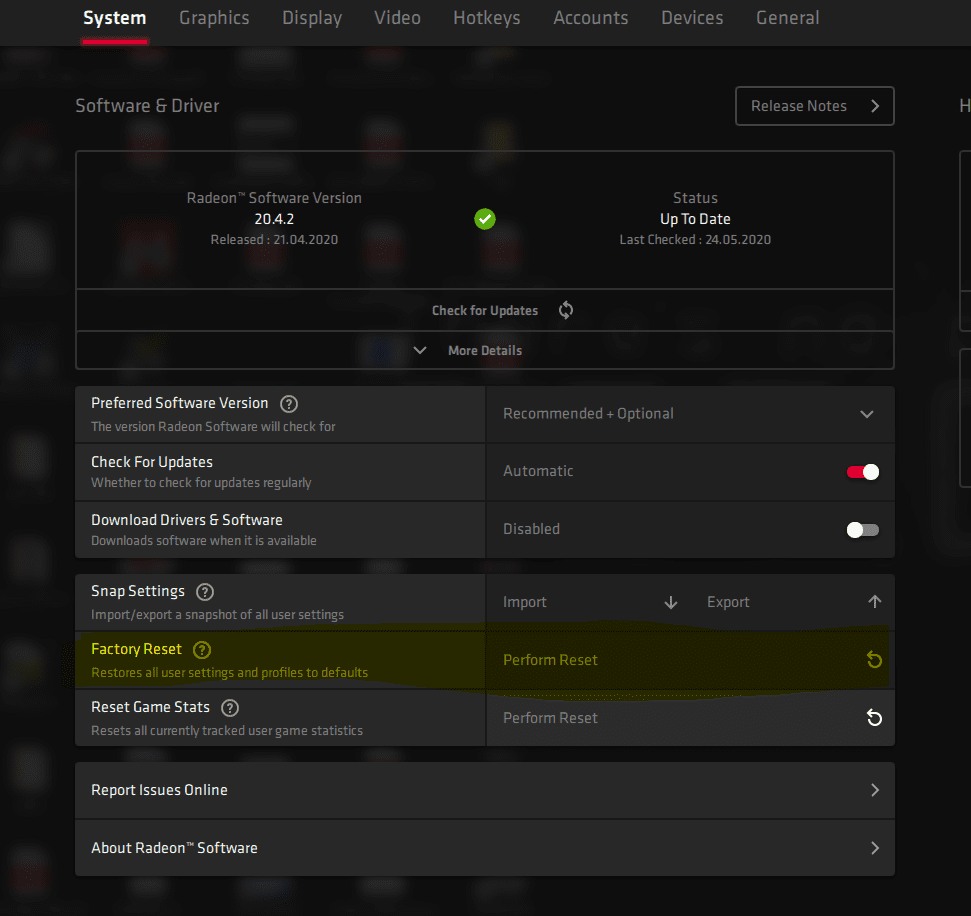Click Perform Reset for Reset Game Stats

[550, 718]
